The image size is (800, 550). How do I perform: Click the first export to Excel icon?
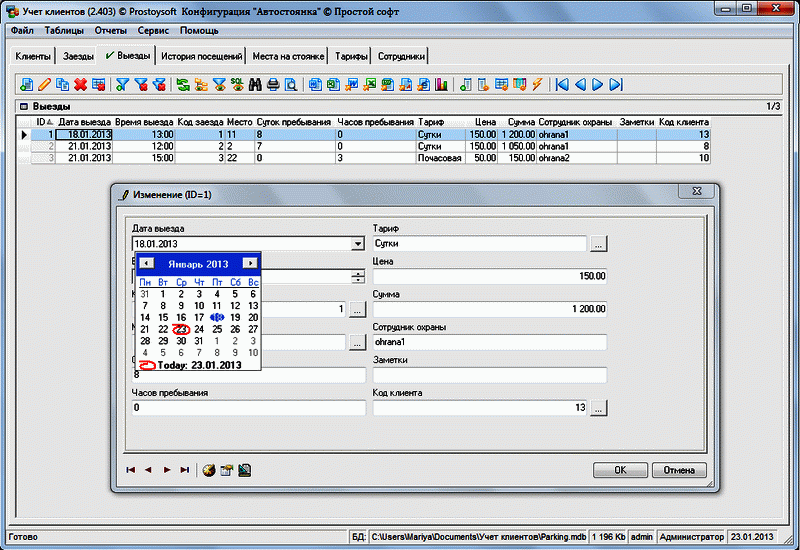[x=333, y=85]
